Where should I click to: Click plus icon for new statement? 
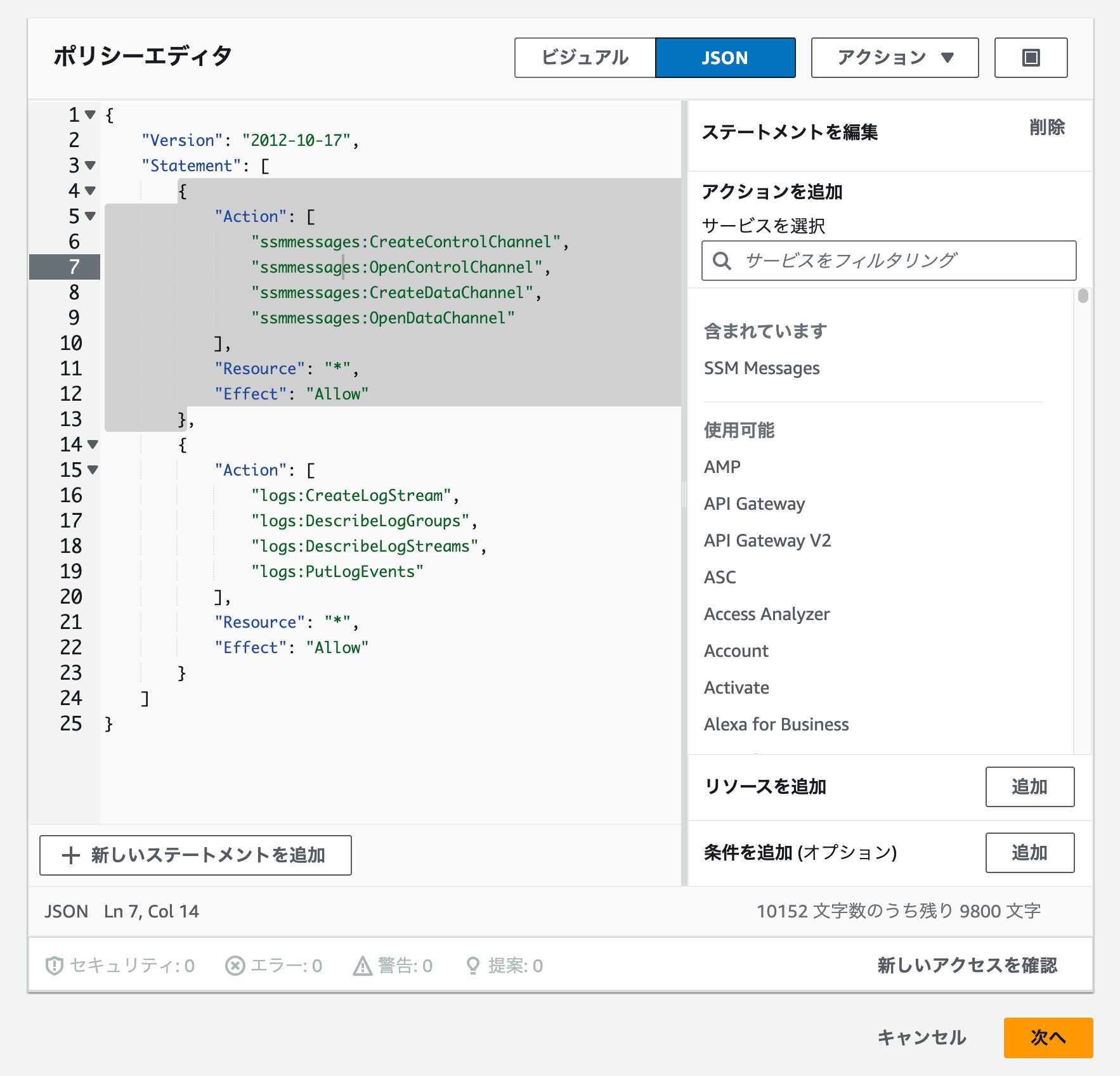click(71, 855)
